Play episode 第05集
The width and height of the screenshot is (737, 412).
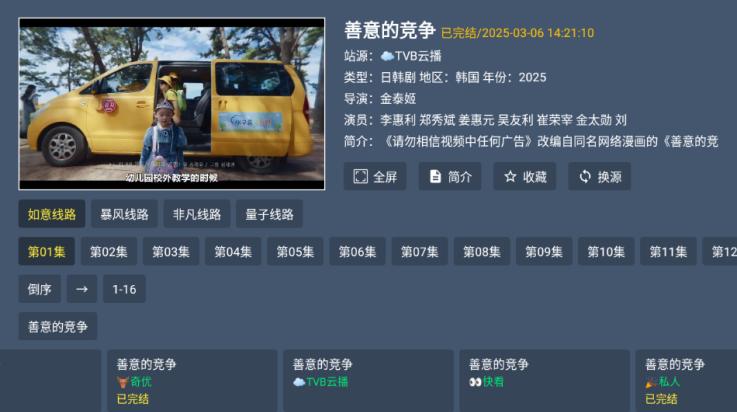click(x=295, y=252)
